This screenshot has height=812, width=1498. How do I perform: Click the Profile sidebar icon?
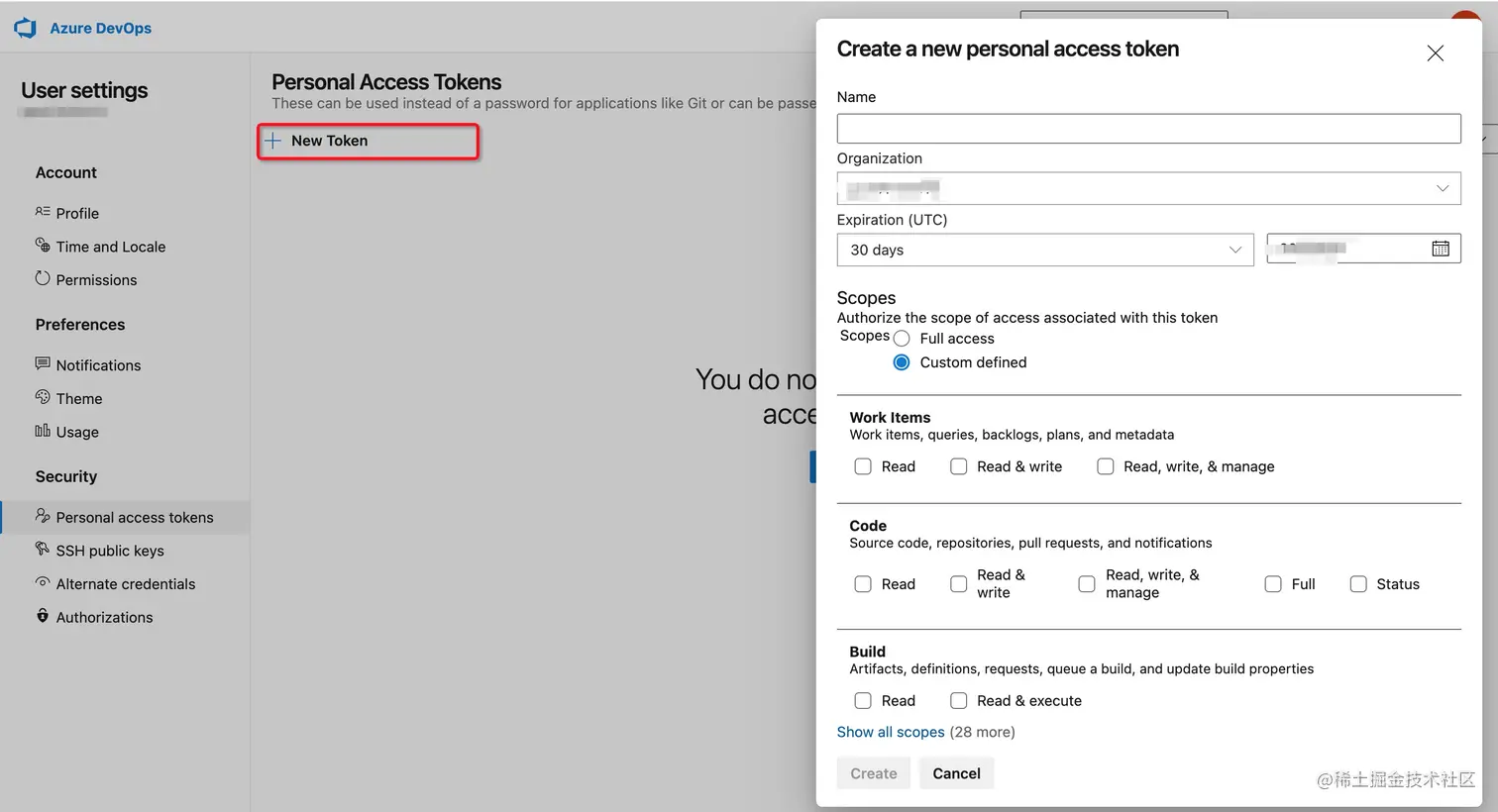[43, 212]
